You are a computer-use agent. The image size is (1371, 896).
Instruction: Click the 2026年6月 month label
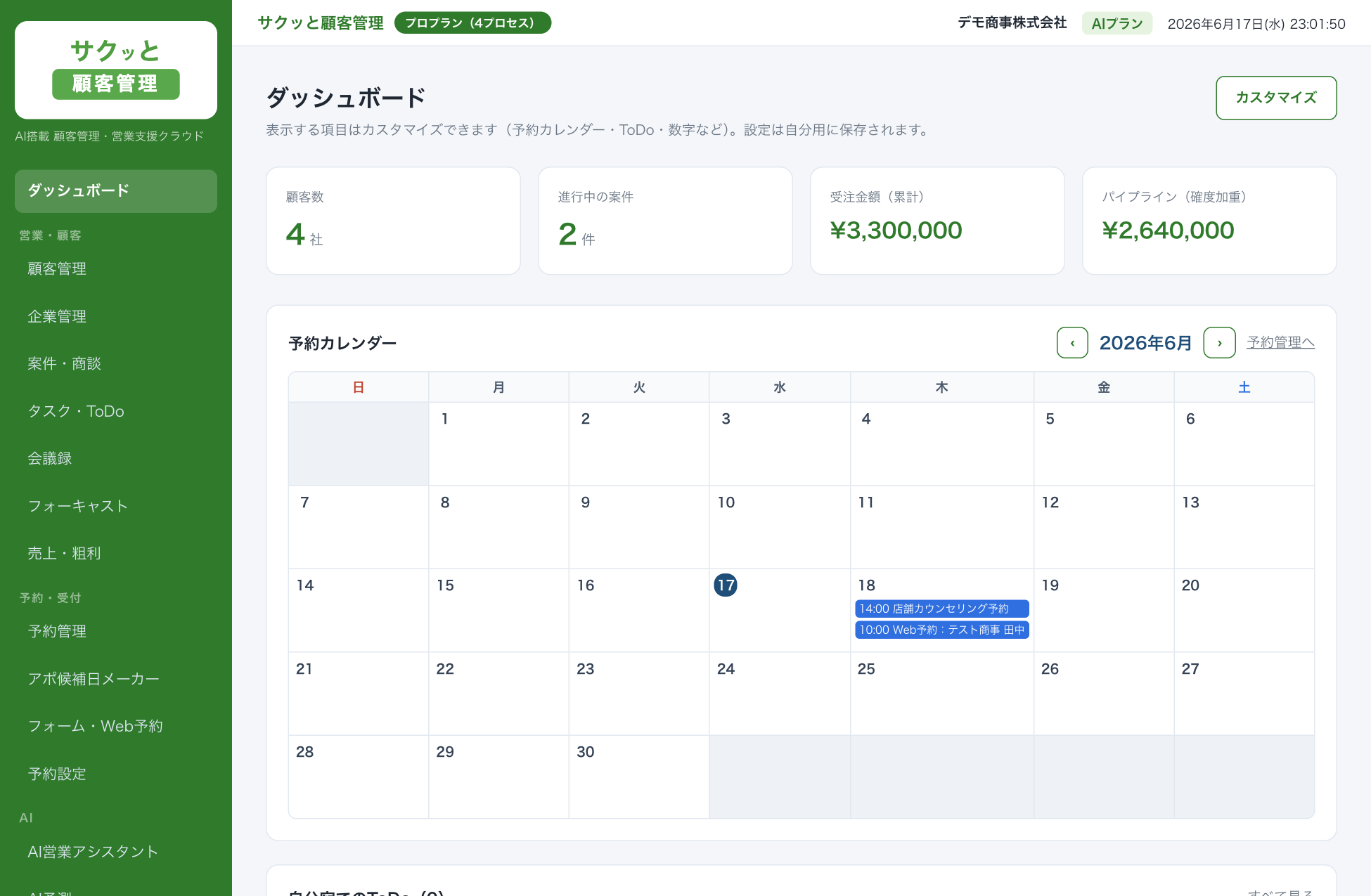click(x=1145, y=343)
